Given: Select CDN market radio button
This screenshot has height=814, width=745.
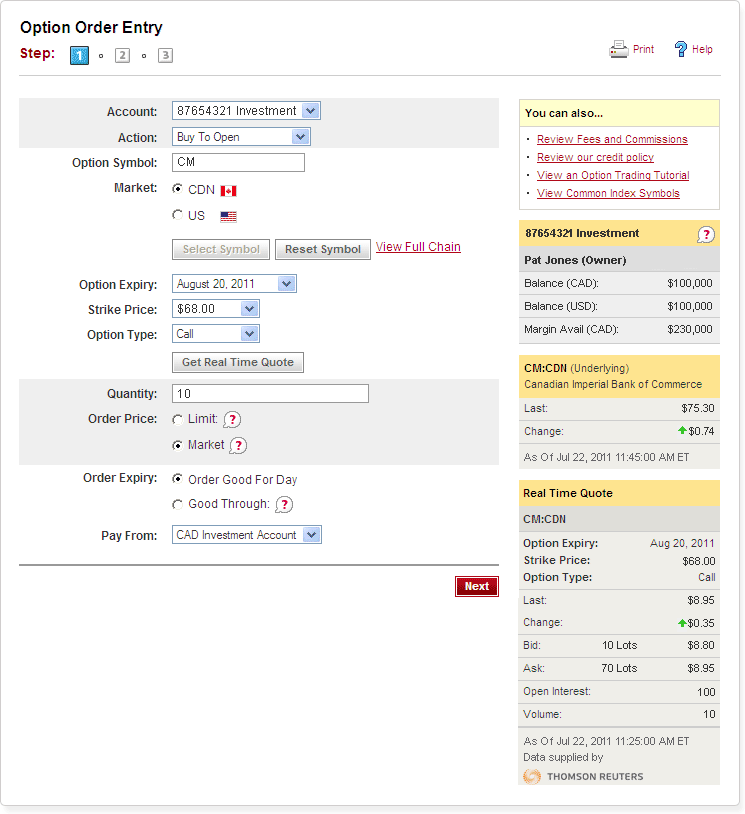Looking at the screenshot, I should coord(178,189).
